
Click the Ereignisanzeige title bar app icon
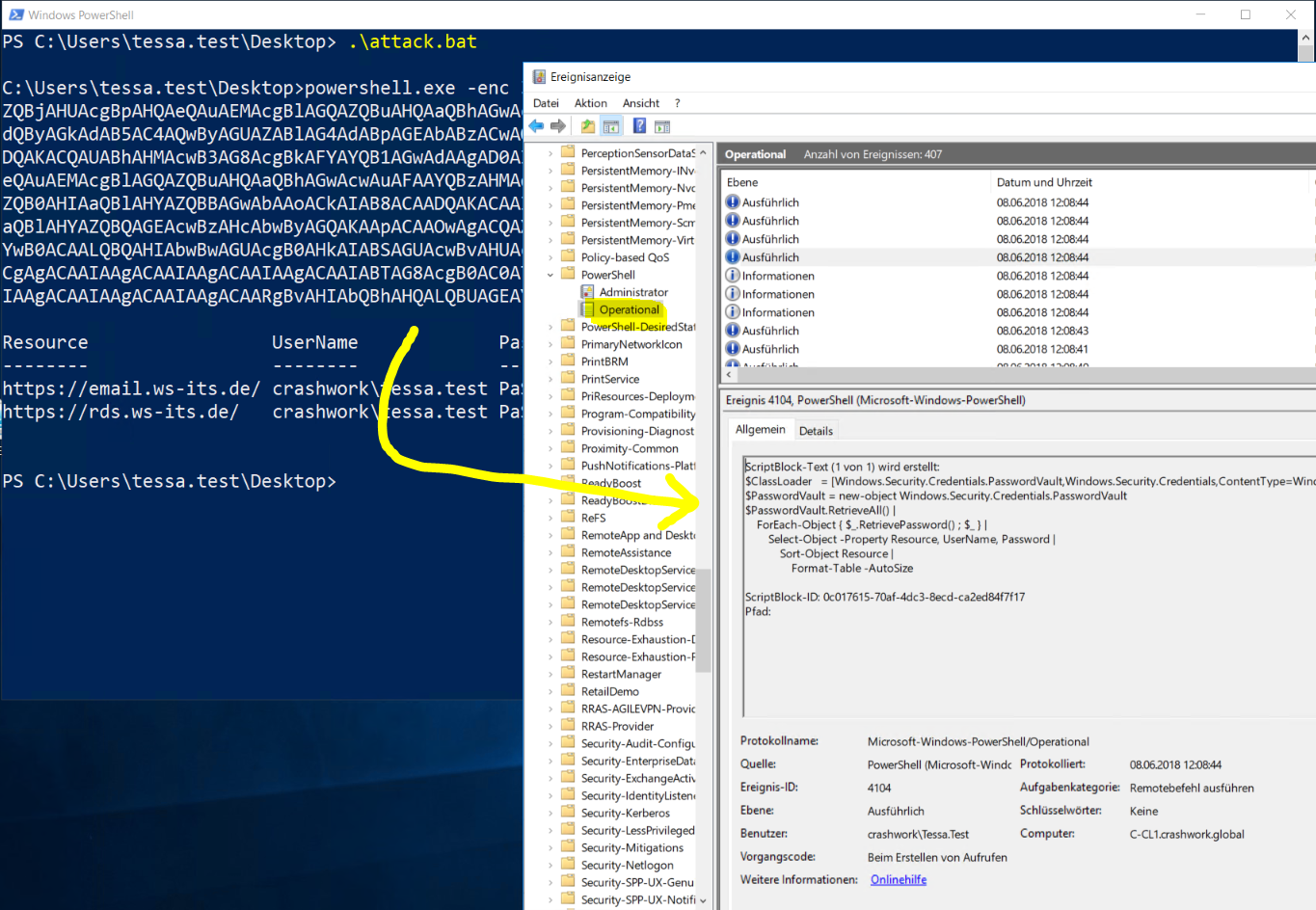pos(538,77)
